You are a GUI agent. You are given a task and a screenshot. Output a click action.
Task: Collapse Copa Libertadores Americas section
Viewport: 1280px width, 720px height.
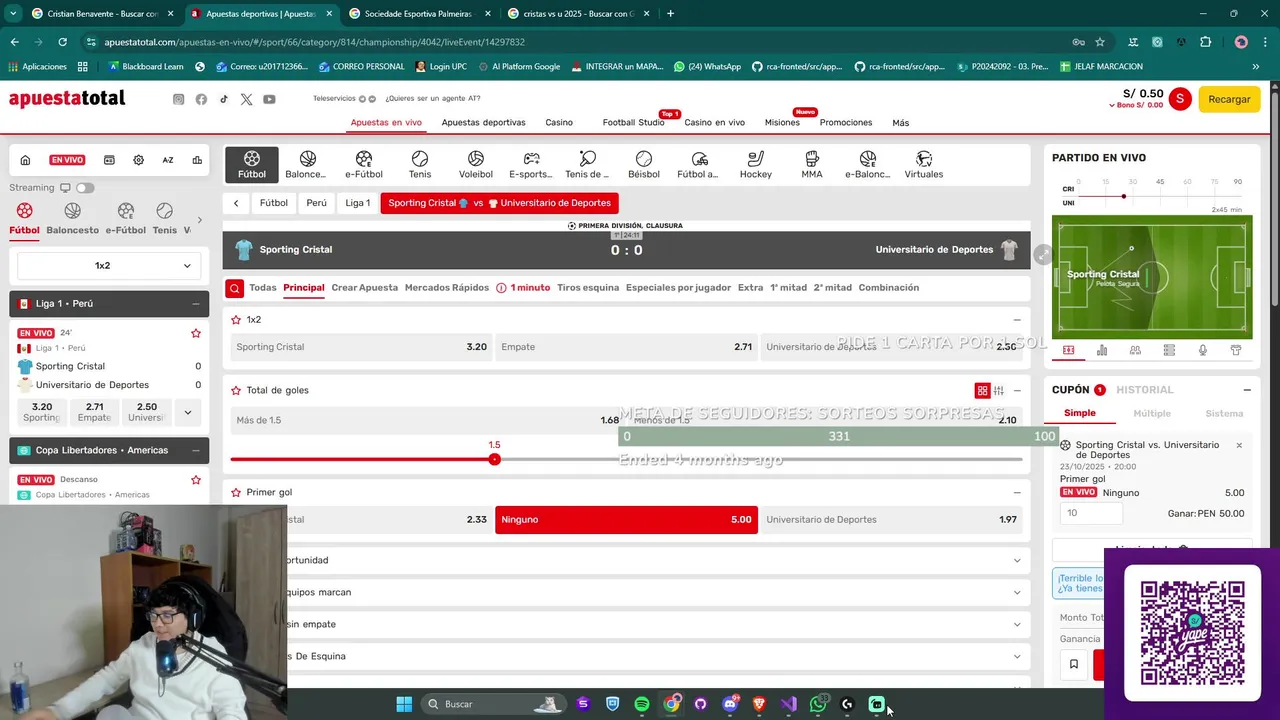pos(196,450)
